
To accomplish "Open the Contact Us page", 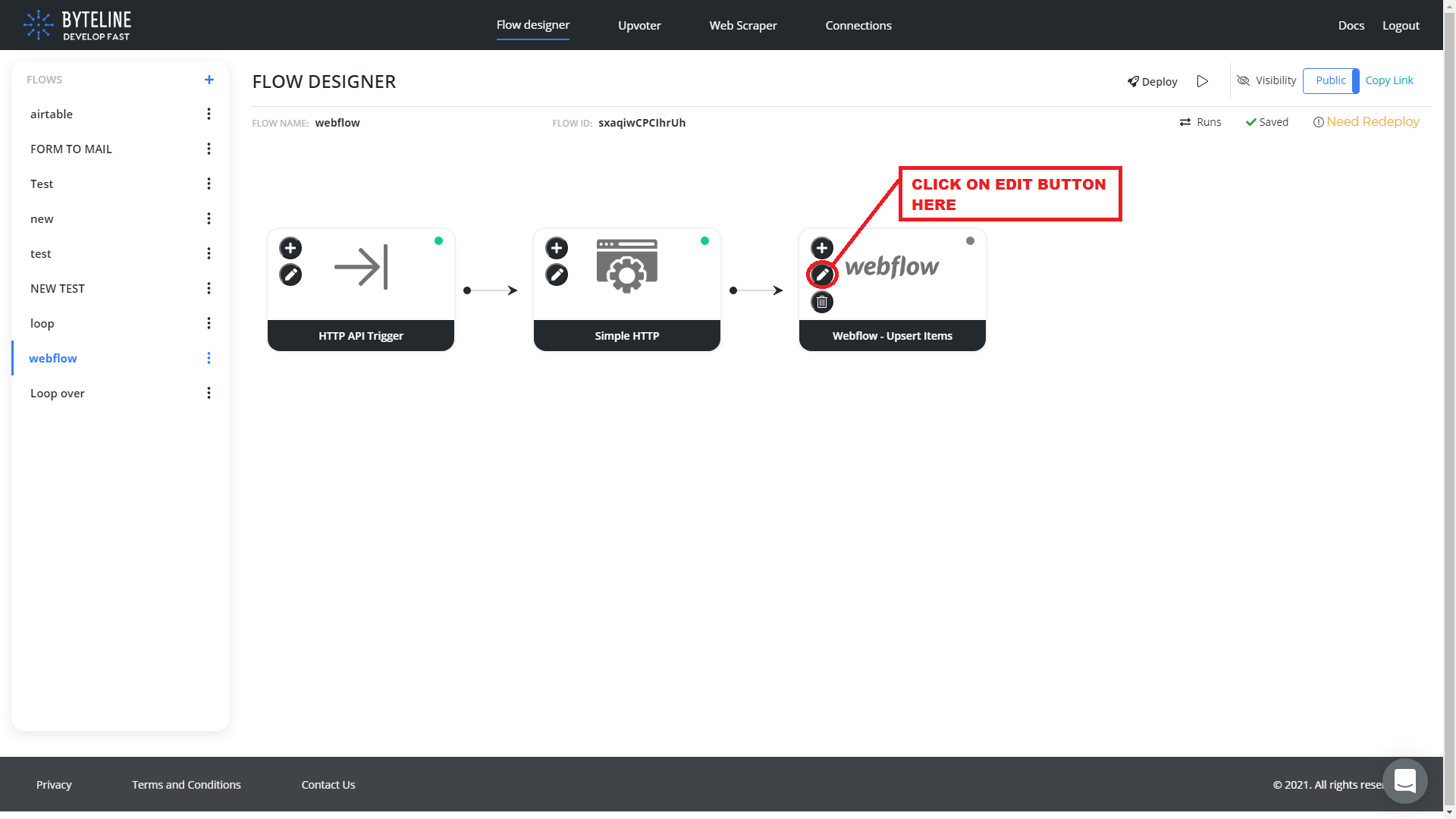I will click(328, 784).
